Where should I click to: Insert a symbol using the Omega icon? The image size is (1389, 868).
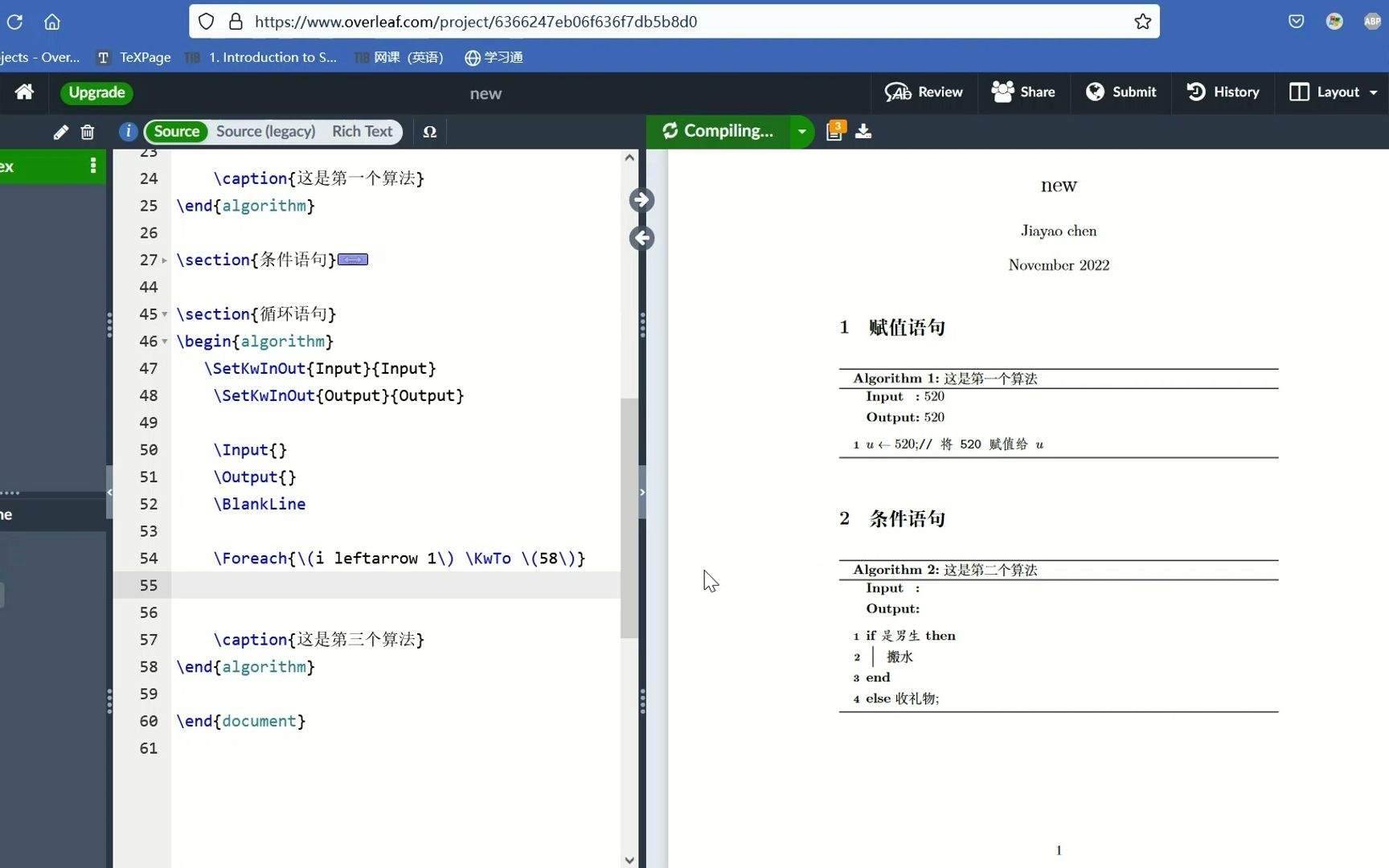(x=429, y=132)
